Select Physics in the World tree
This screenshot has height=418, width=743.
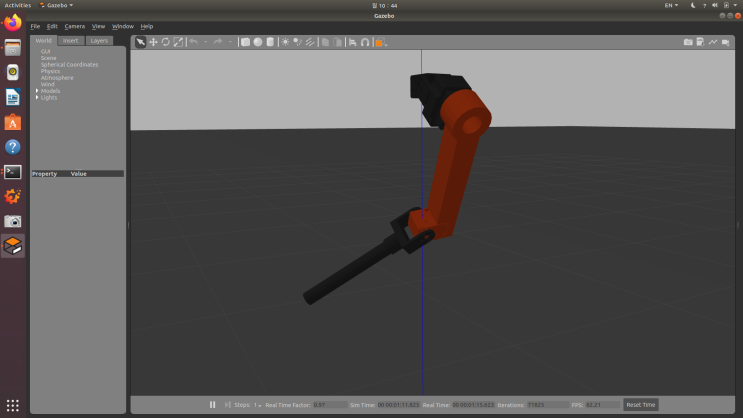[x=50, y=71]
